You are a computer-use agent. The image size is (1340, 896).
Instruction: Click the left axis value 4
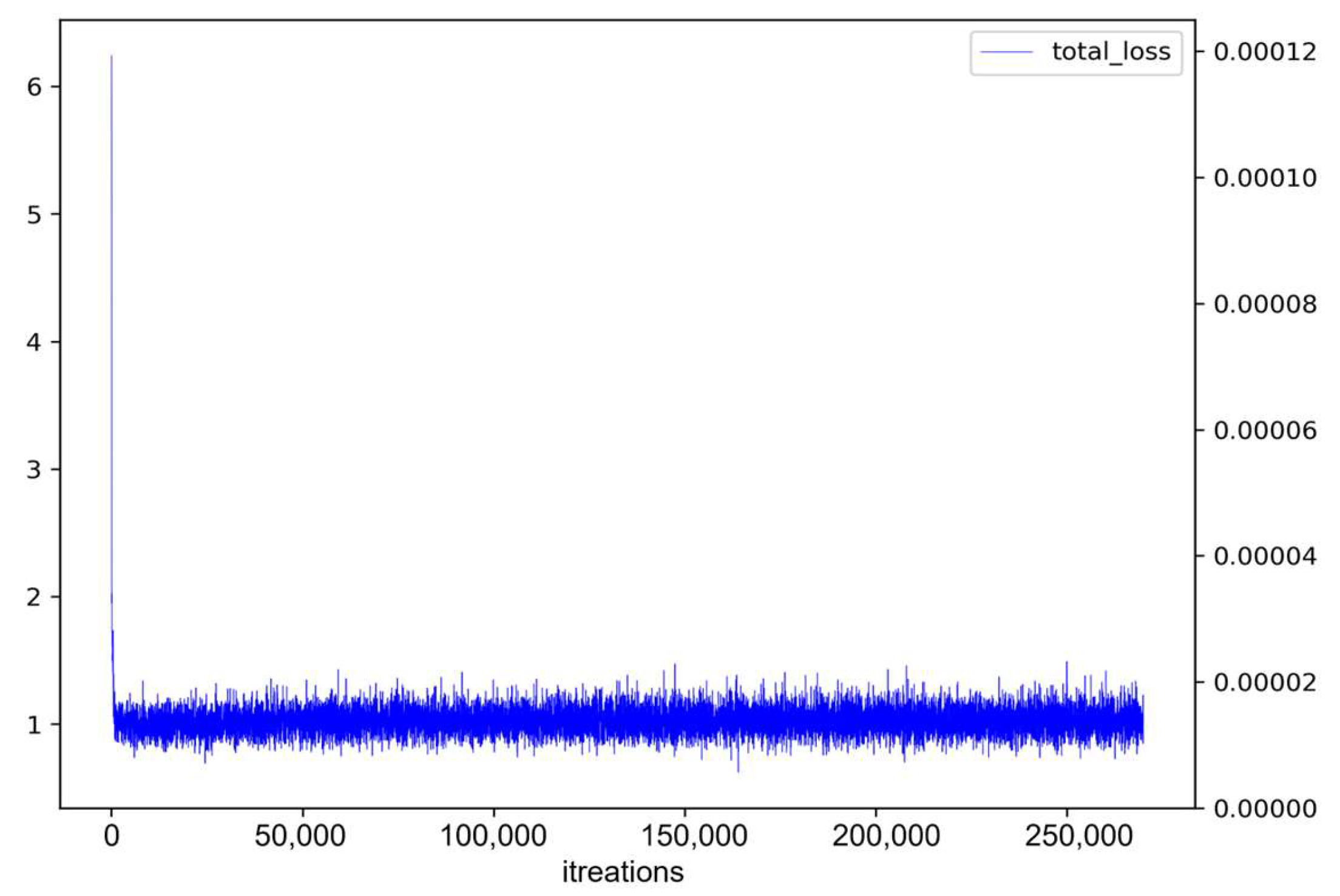34,343
